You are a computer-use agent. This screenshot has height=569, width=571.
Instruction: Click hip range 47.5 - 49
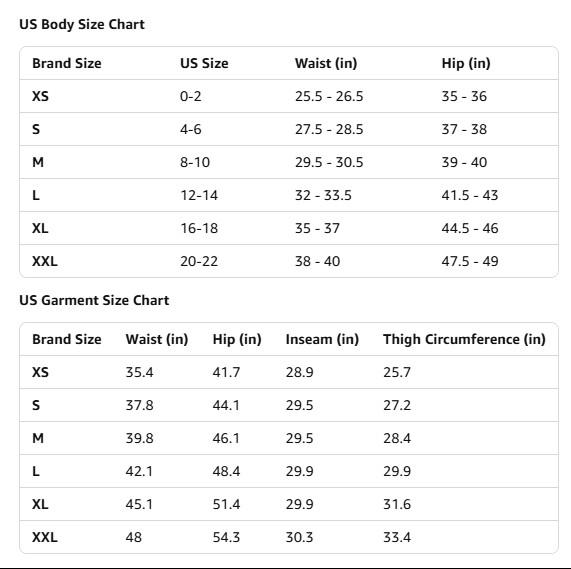470,261
